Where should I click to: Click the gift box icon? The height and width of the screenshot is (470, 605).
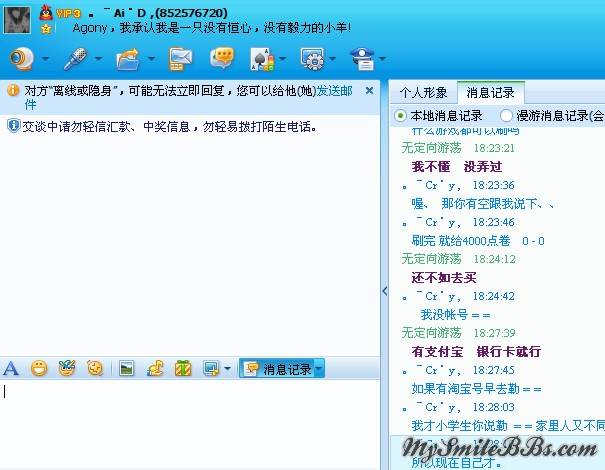[182, 368]
